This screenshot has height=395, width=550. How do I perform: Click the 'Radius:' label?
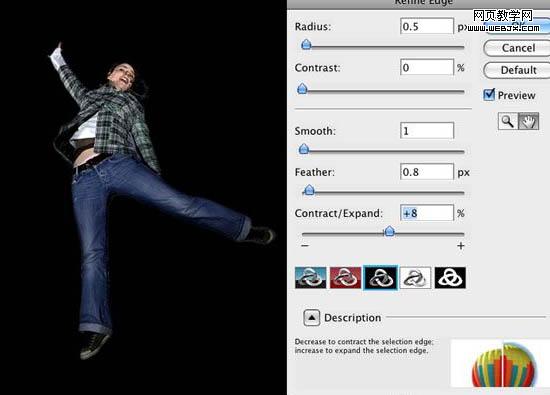point(313,27)
